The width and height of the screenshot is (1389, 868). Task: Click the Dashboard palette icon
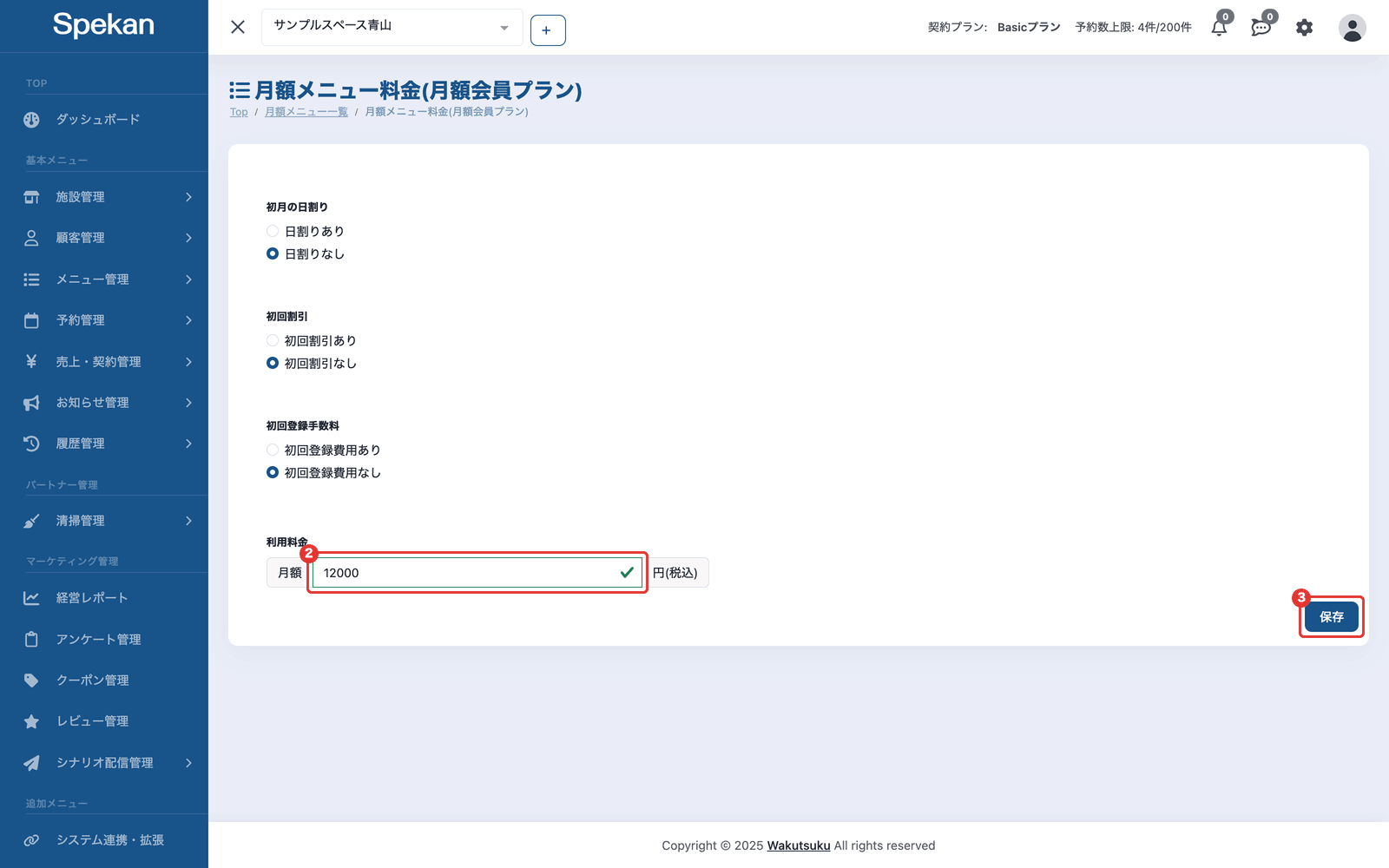tap(31, 120)
